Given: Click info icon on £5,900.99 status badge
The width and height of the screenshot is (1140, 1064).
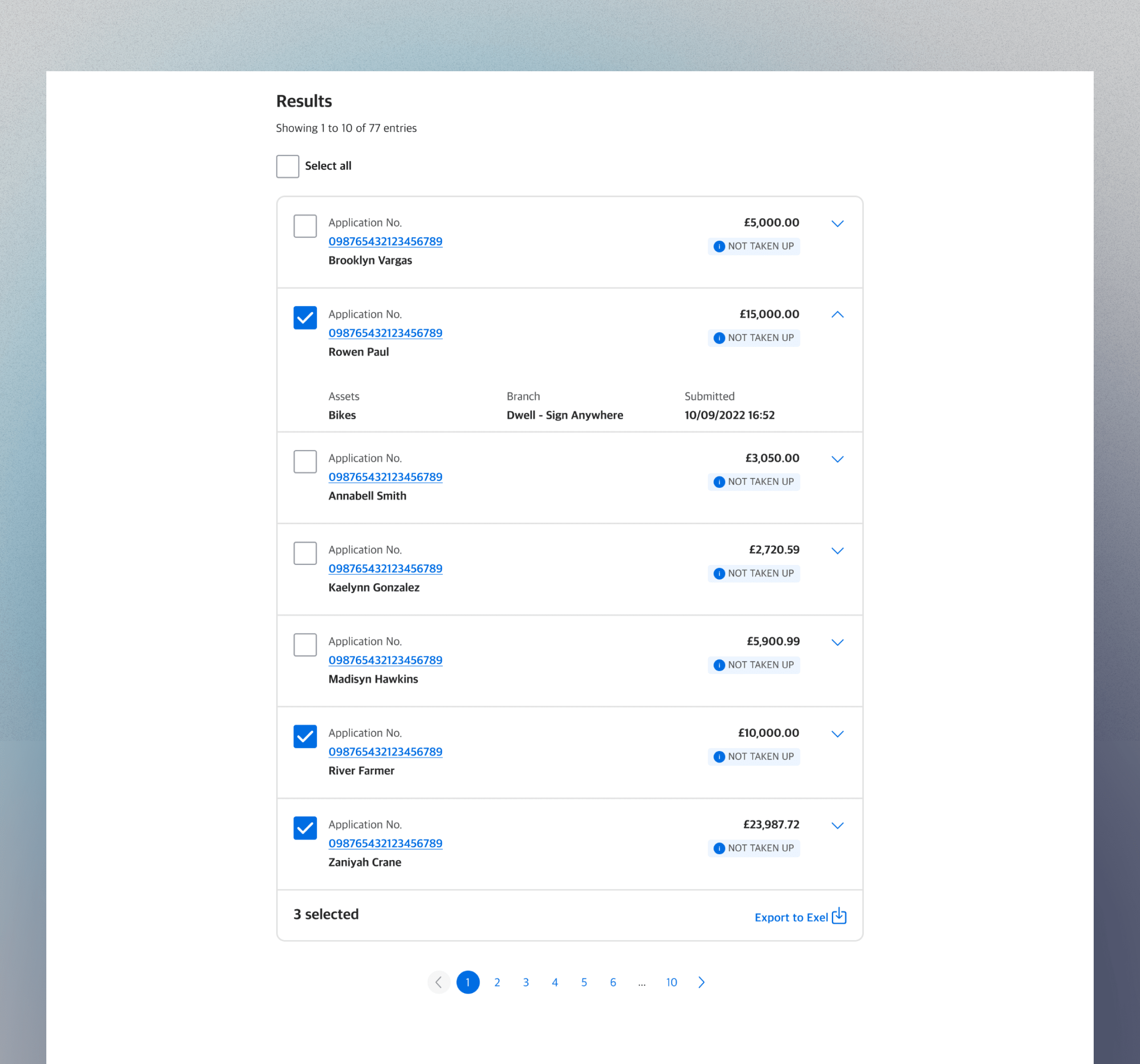Looking at the screenshot, I should [719, 666].
